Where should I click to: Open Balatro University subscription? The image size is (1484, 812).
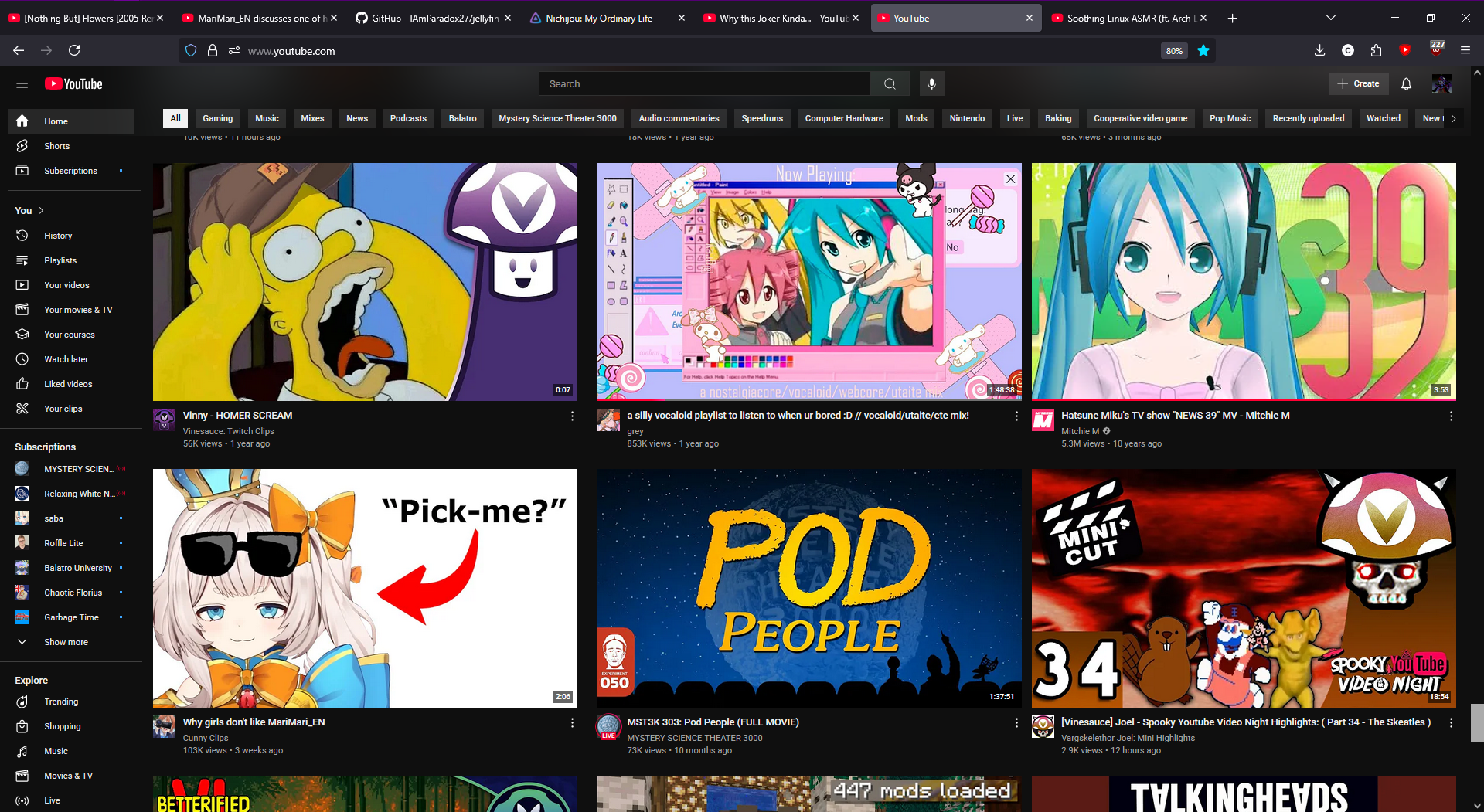(70, 568)
